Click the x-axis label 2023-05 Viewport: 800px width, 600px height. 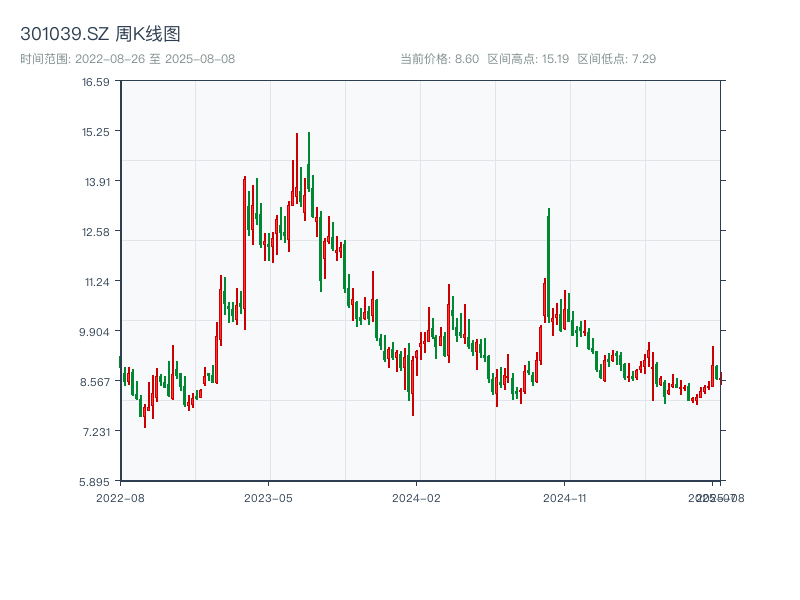tap(268, 498)
